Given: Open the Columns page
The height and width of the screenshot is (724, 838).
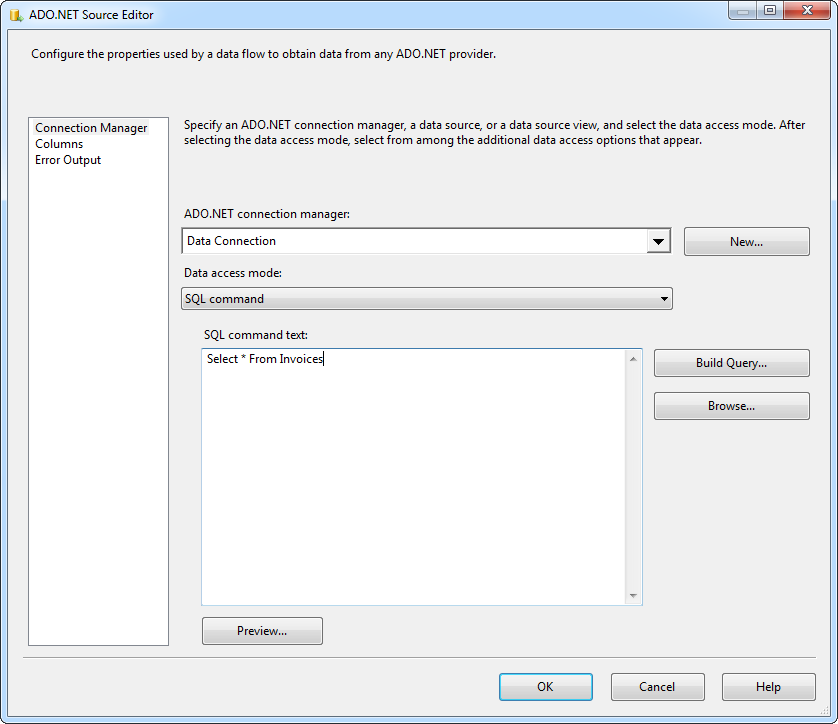Looking at the screenshot, I should click(59, 144).
